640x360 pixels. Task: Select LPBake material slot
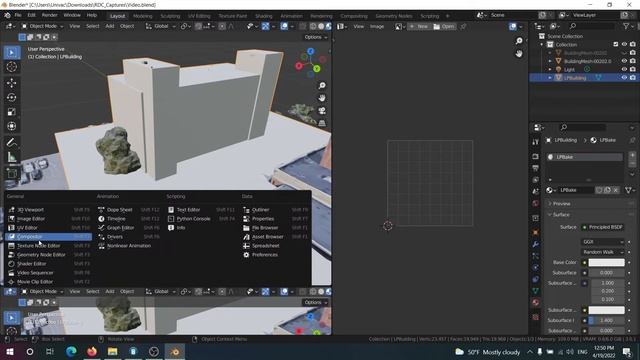coord(585,157)
